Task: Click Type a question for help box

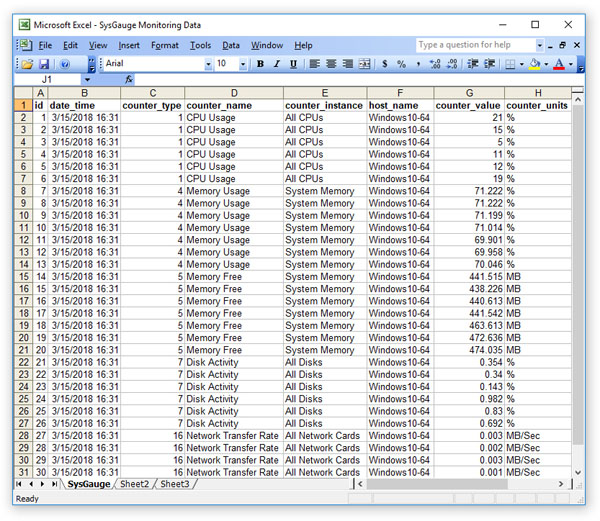Action: 476,45
